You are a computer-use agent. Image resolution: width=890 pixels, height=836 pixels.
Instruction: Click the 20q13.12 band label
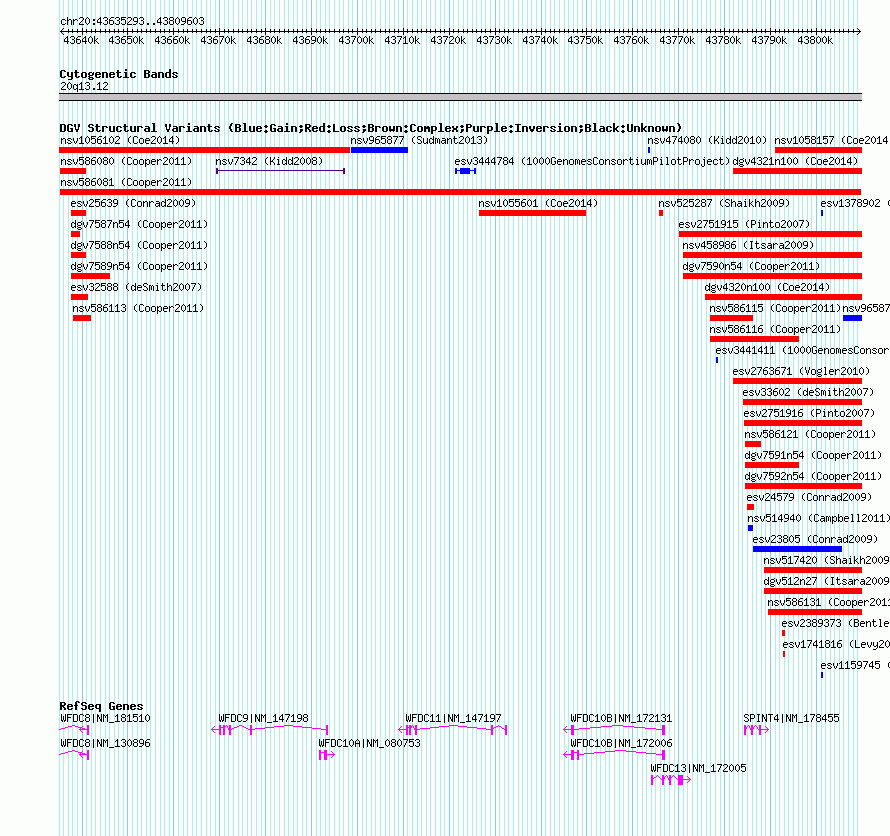(x=84, y=86)
